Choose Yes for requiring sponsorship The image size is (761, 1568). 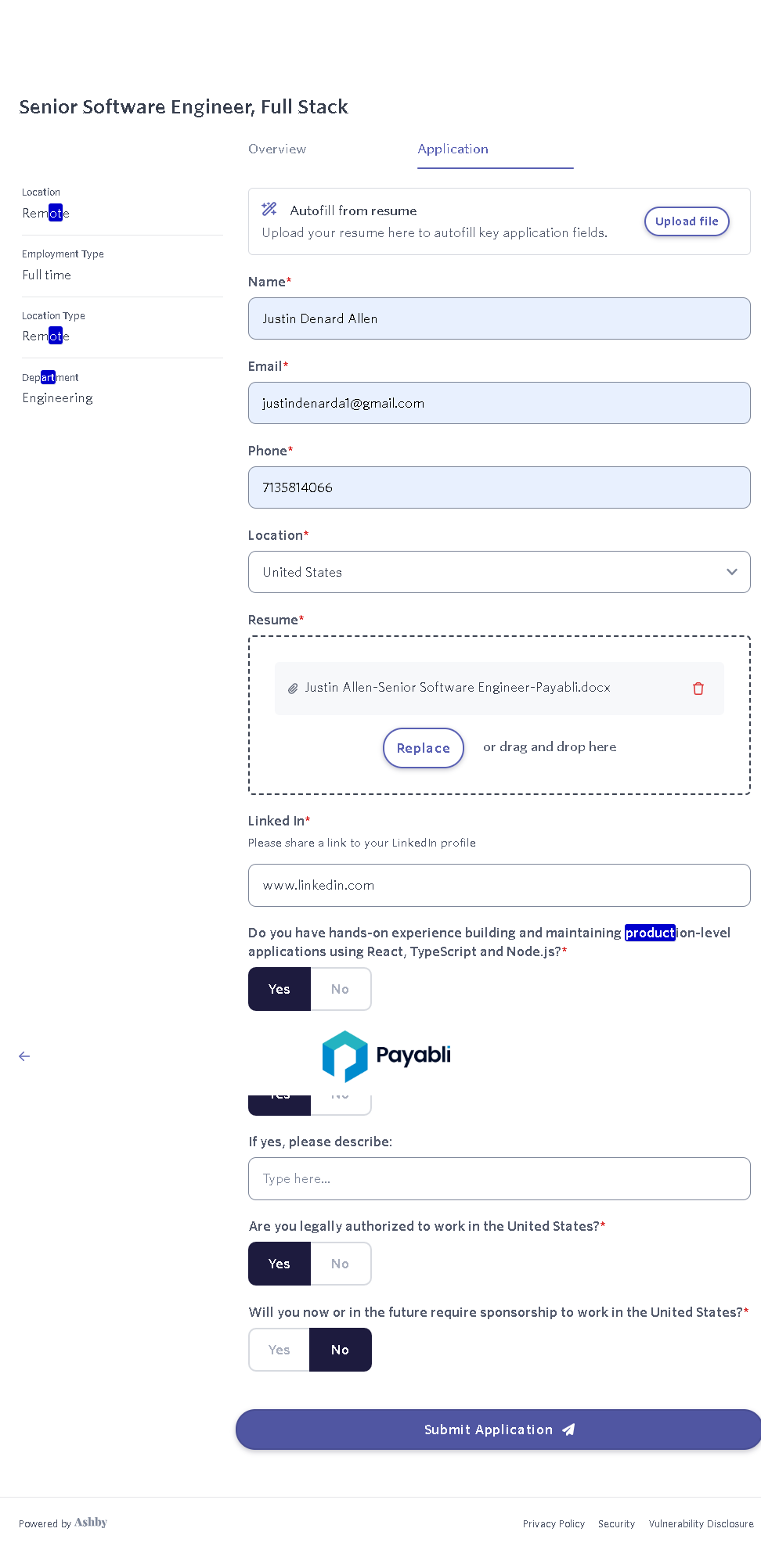pyautogui.click(x=280, y=1350)
